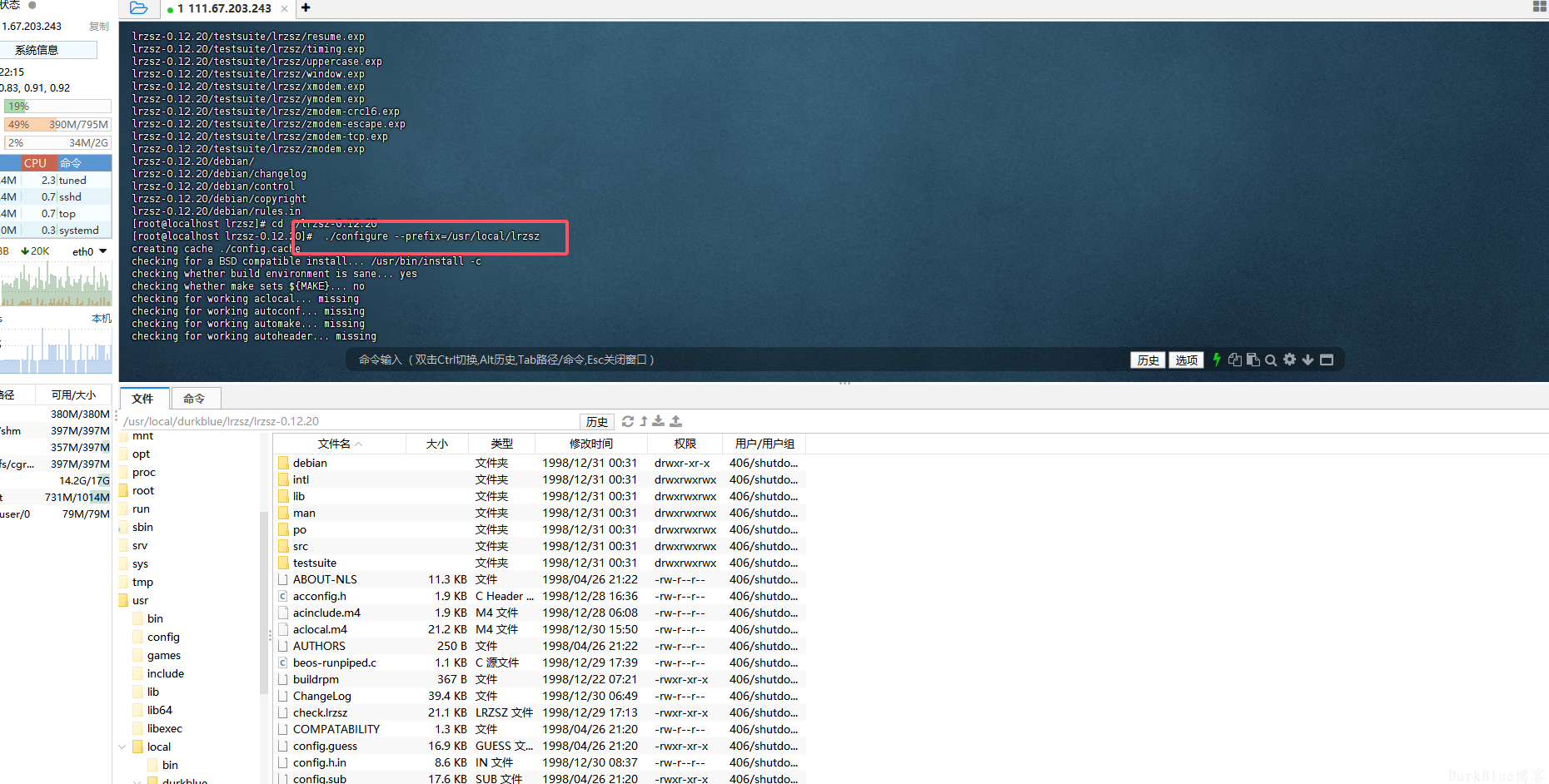Image resolution: width=1549 pixels, height=784 pixels.
Task: Select the config.h.in file row
Action: coord(540,762)
